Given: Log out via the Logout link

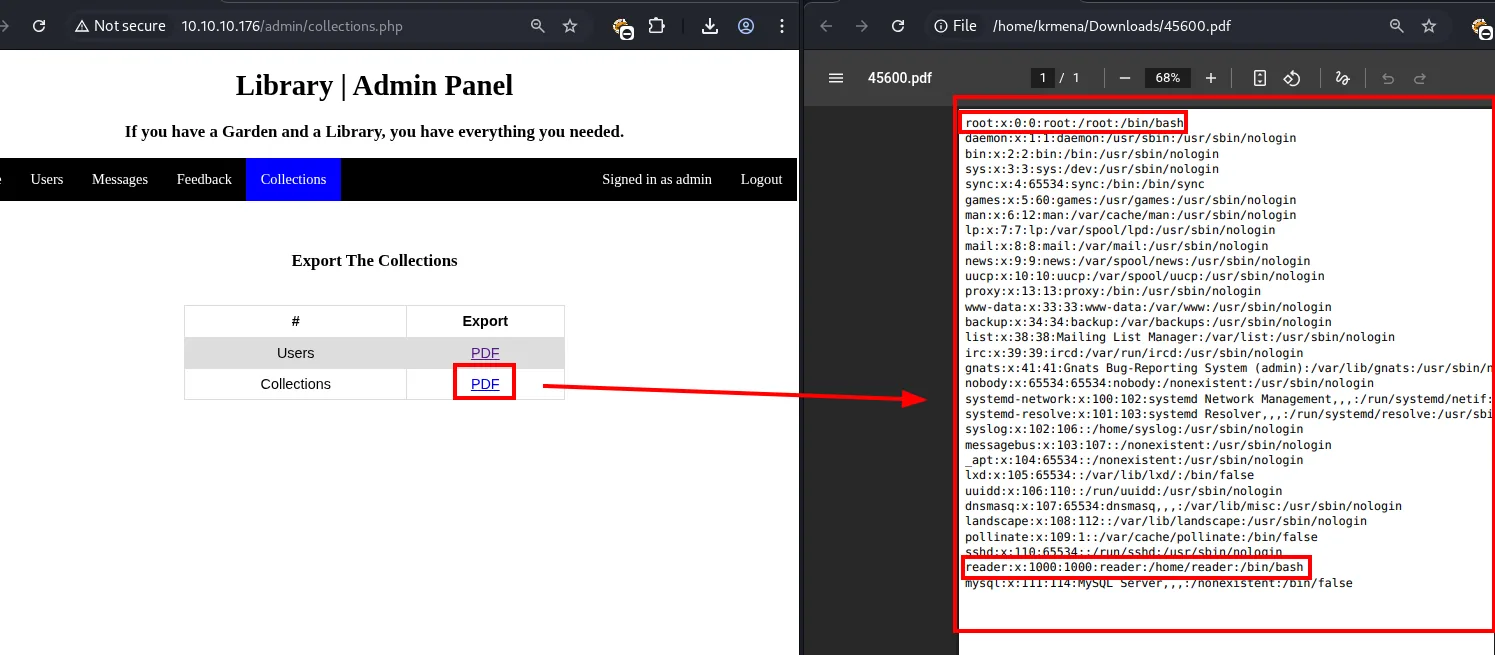Looking at the screenshot, I should tap(761, 179).
